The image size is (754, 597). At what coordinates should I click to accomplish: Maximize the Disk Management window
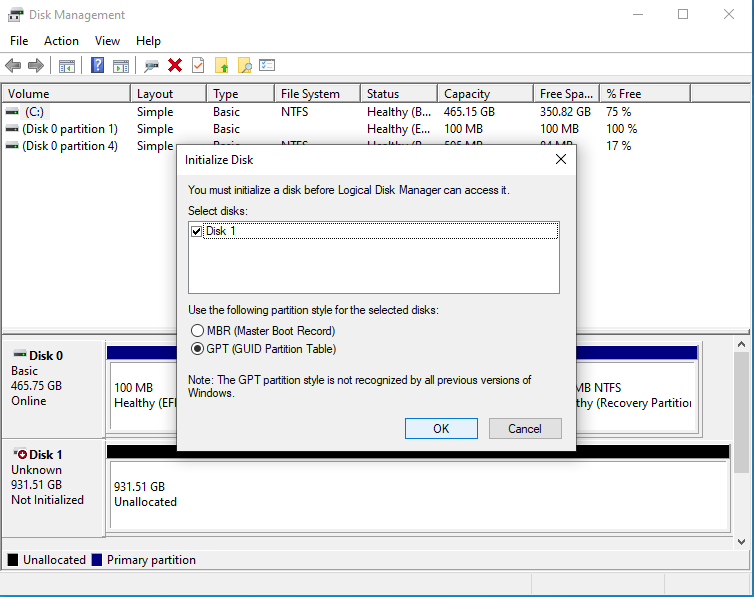[x=683, y=14]
